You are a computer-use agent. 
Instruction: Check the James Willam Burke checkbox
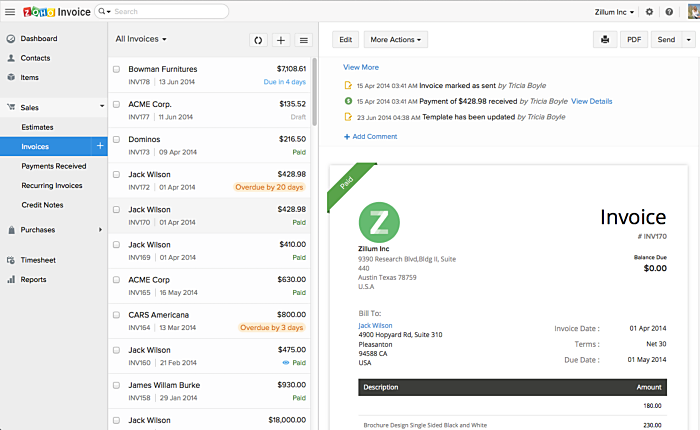click(117, 385)
